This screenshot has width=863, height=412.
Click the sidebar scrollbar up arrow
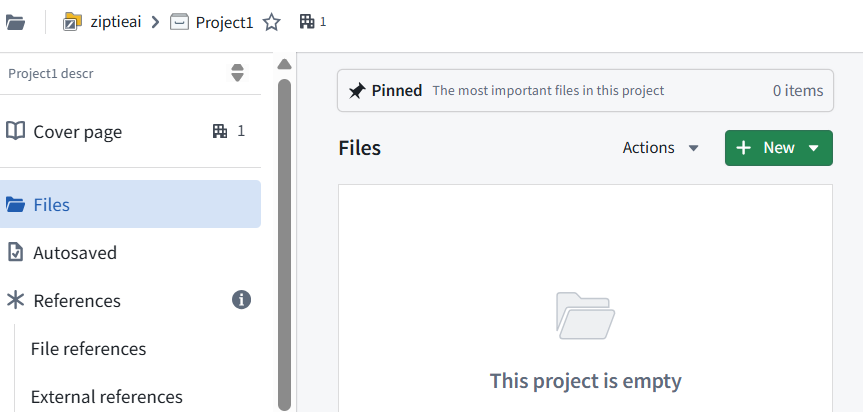[284, 65]
